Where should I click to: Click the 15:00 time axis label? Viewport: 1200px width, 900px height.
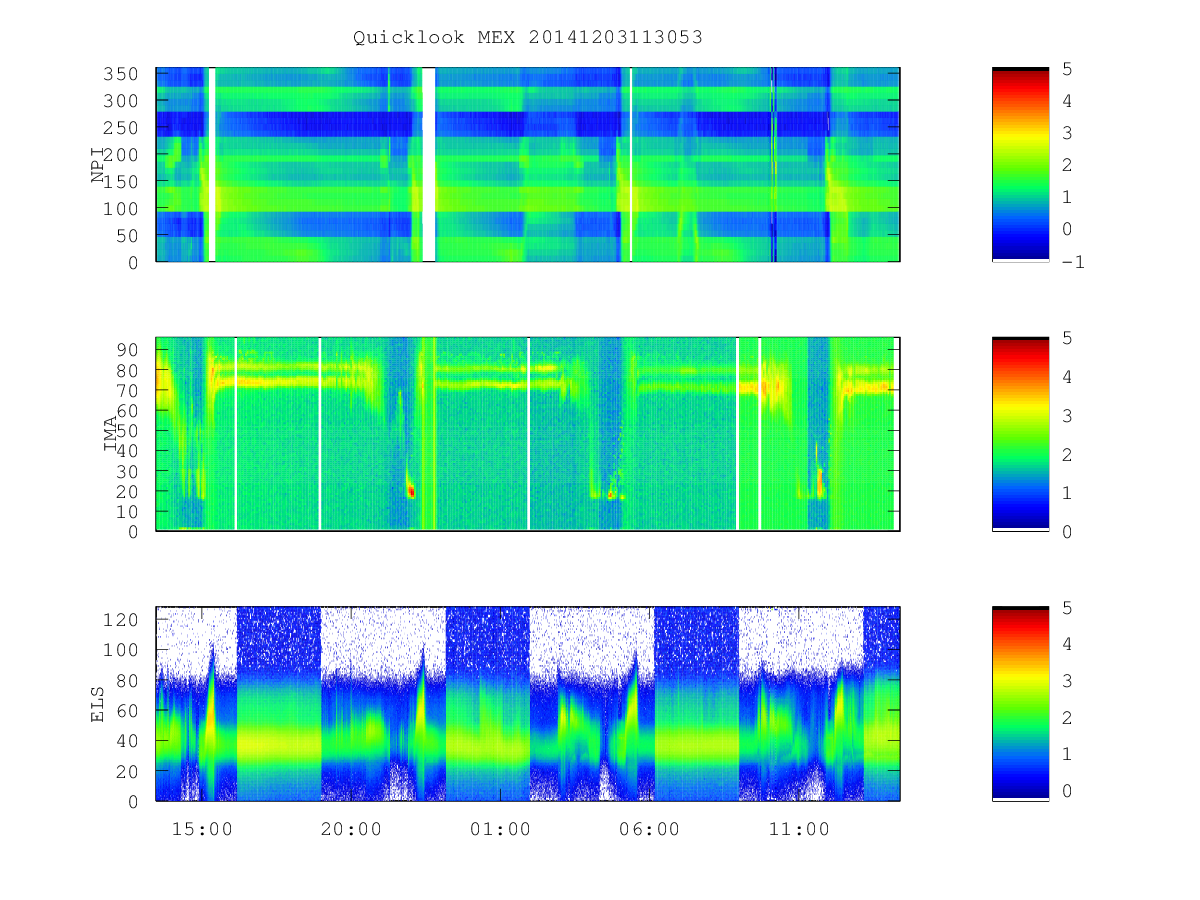[x=202, y=829]
